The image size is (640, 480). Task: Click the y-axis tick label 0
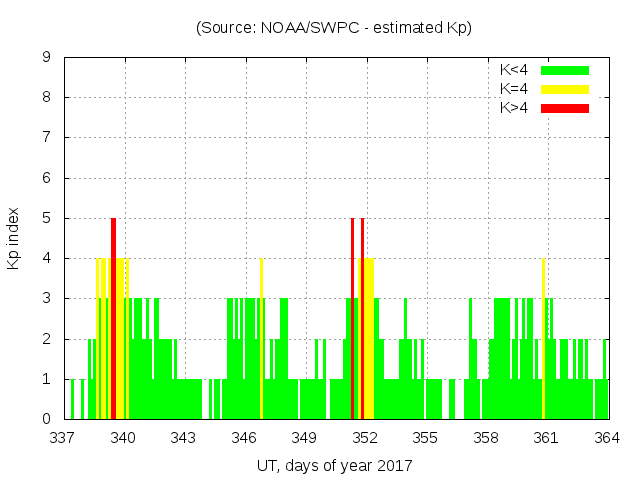point(47,419)
